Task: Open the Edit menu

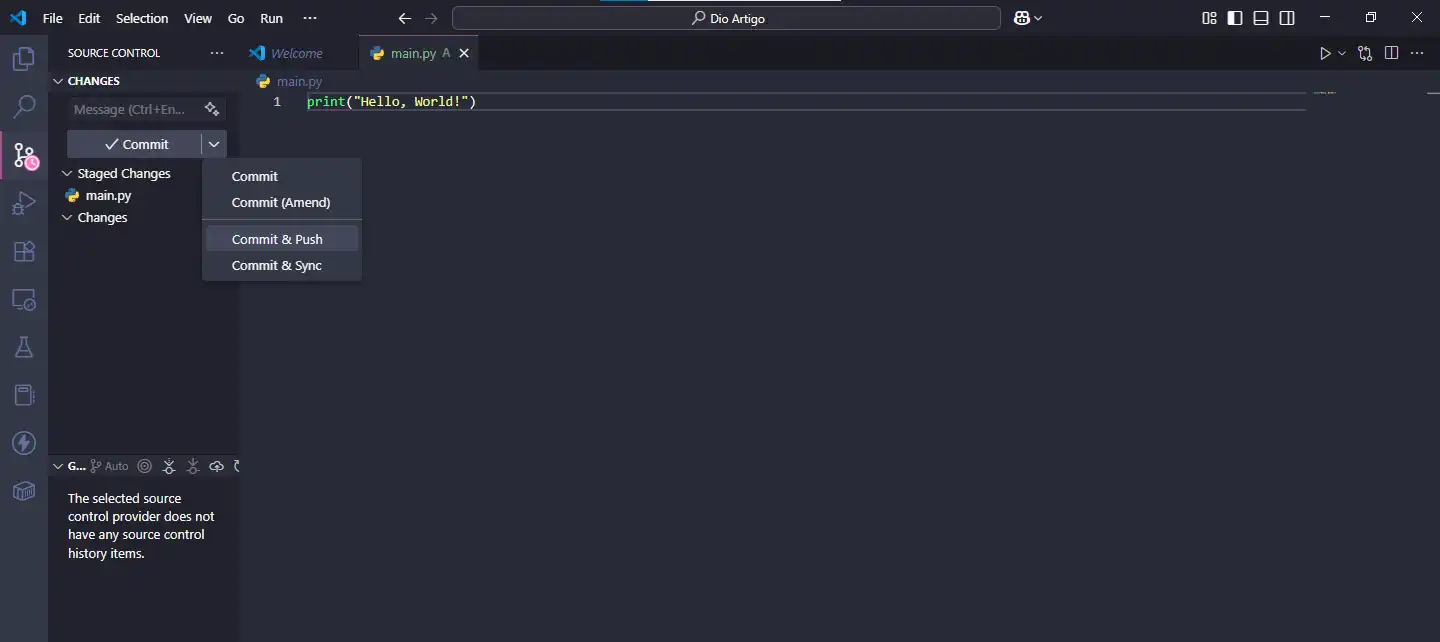Action: [x=89, y=18]
